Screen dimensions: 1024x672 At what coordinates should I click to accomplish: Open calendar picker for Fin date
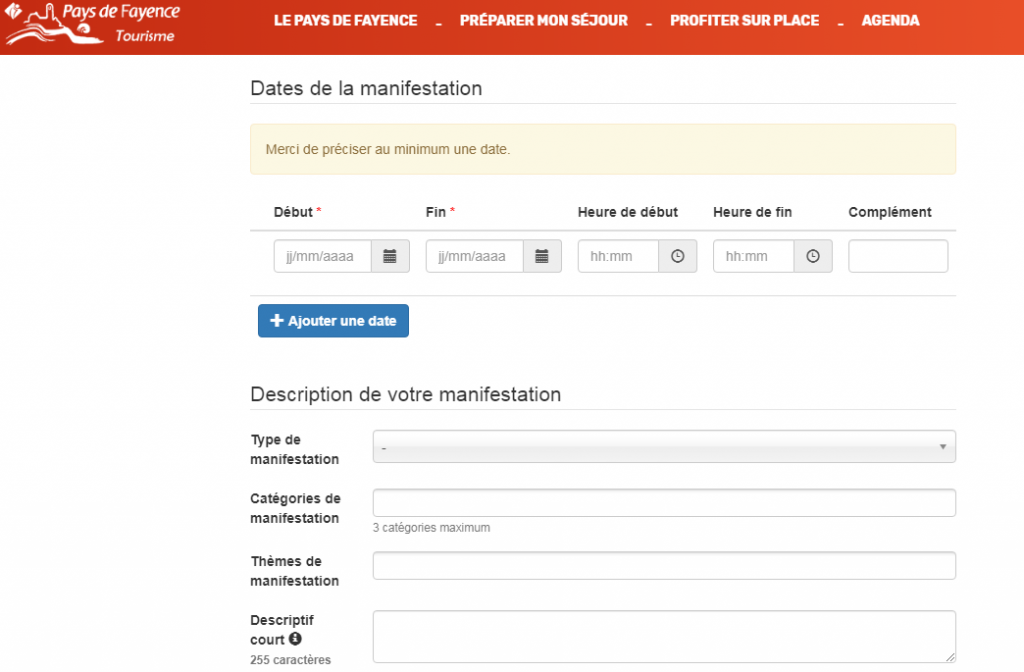[542, 256]
